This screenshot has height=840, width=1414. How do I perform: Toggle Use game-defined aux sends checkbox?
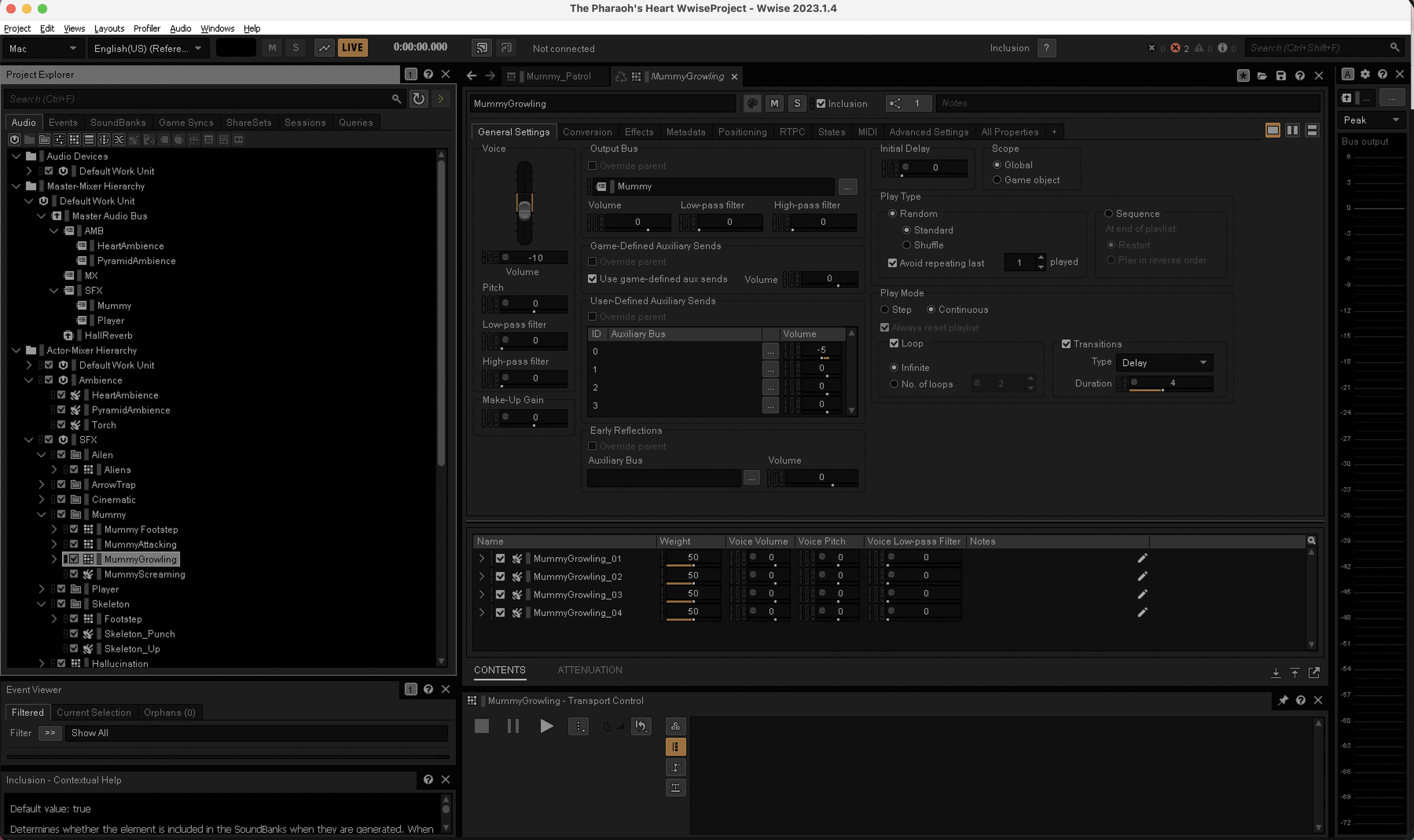[592, 279]
